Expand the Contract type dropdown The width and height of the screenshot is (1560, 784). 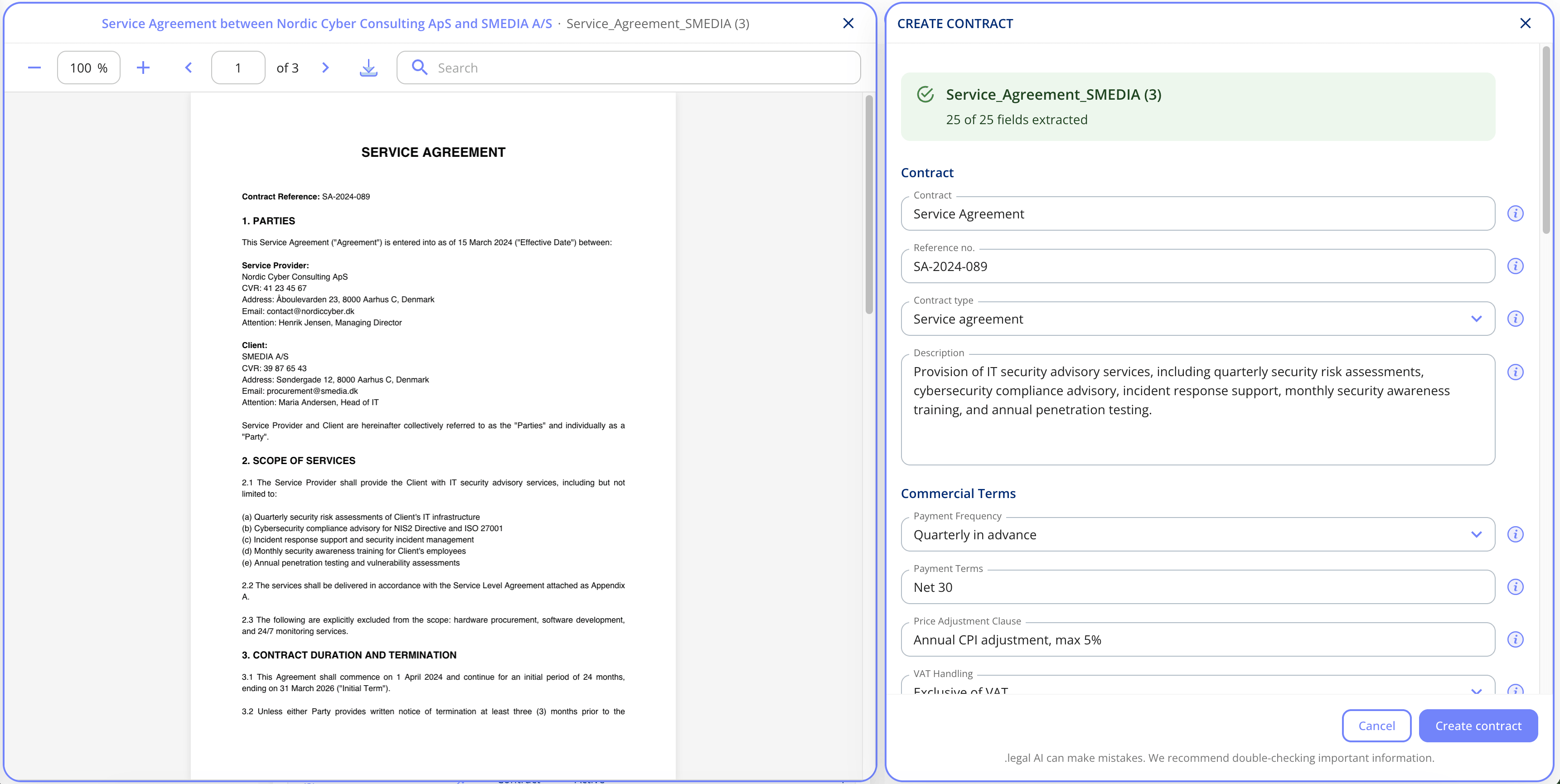point(1476,319)
